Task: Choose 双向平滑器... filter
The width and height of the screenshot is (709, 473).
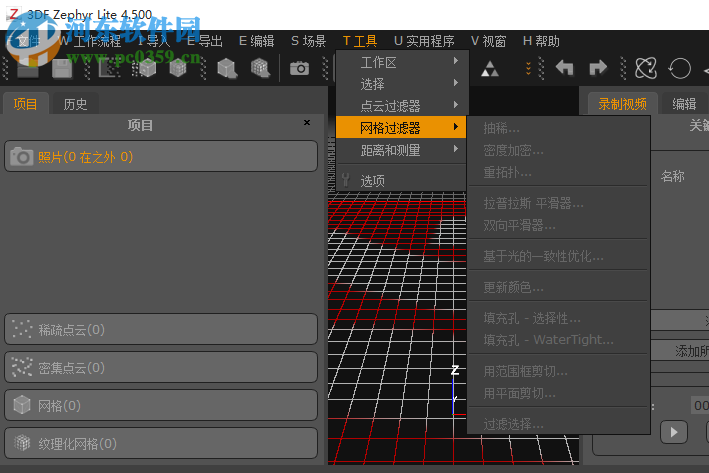Action: pos(558,225)
